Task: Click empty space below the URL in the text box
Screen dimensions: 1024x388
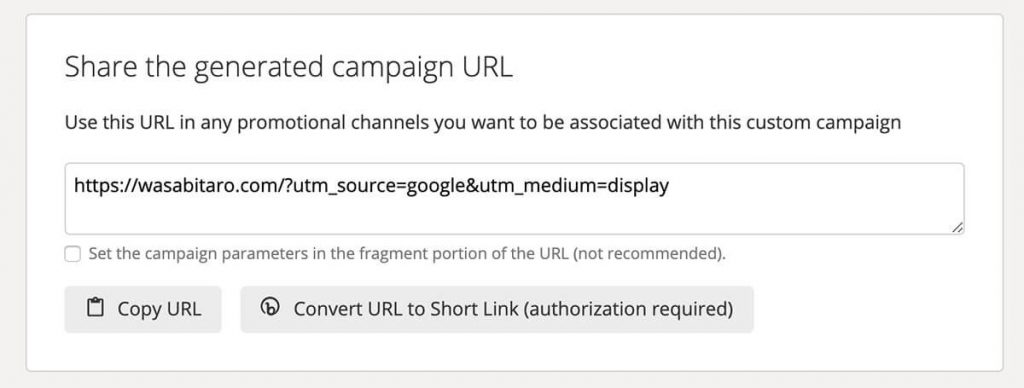Action: tap(515, 216)
